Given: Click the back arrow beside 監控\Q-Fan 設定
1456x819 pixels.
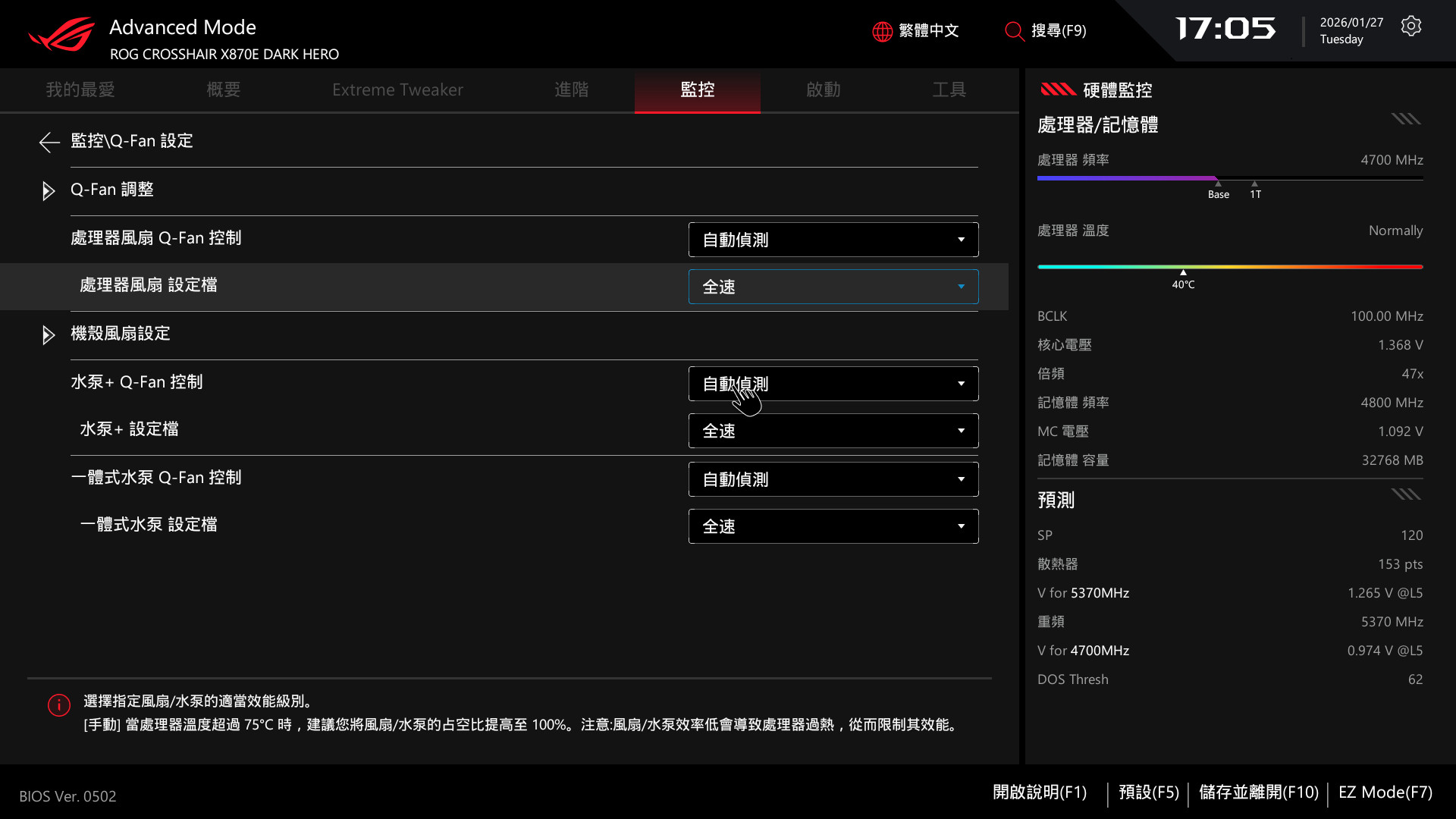Looking at the screenshot, I should coord(49,142).
